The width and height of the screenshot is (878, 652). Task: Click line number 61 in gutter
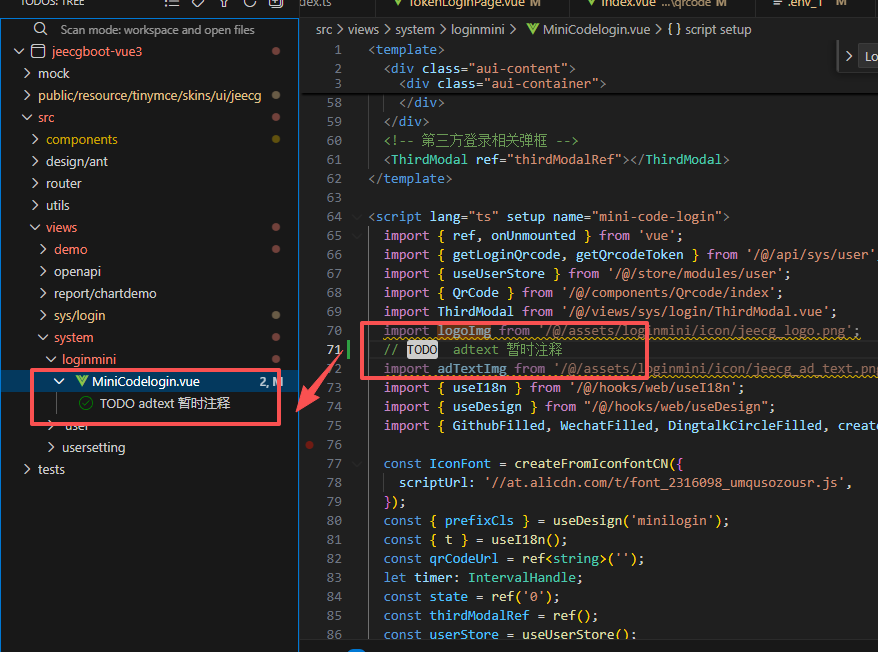click(334, 160)
